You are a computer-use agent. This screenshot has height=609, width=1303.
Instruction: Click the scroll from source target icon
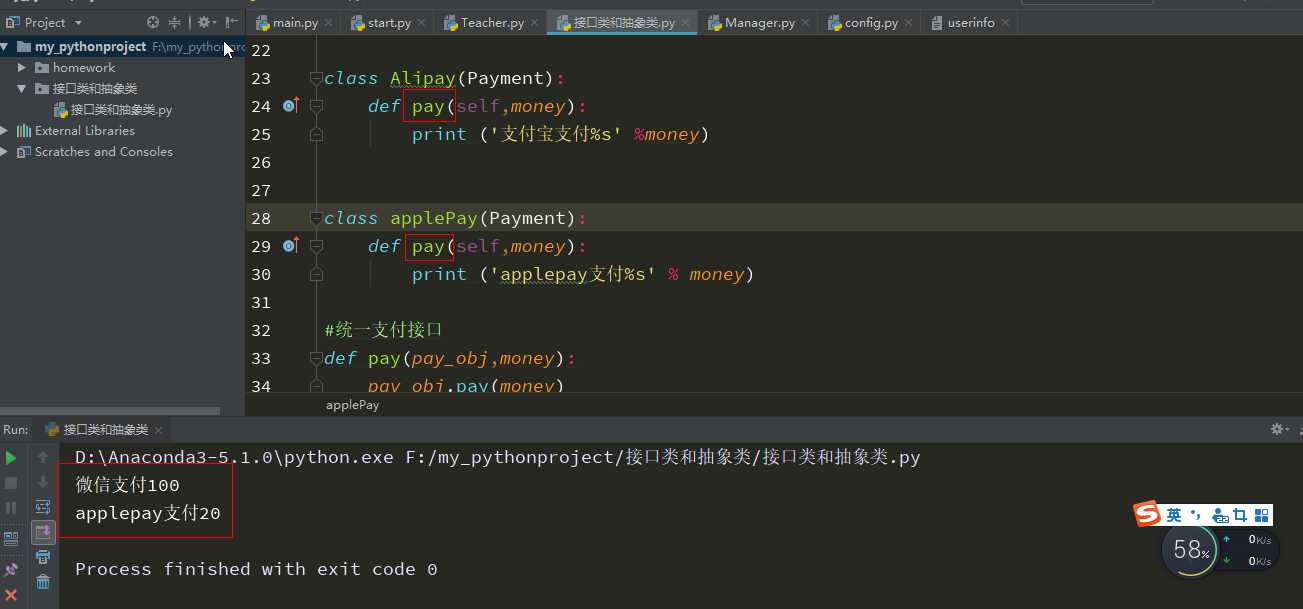153,22
